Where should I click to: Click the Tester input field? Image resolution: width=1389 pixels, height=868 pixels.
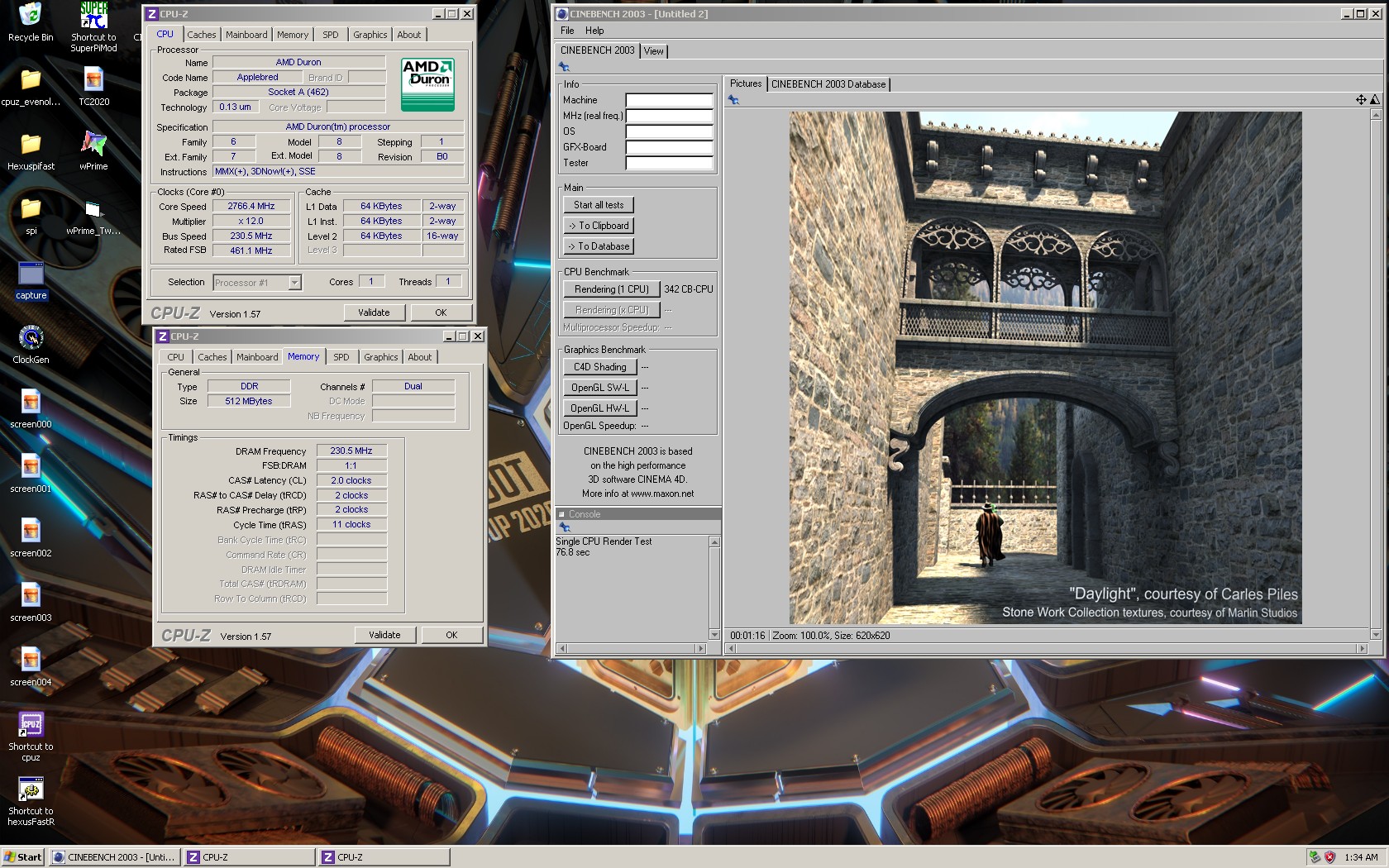click(x=669, y=163)
